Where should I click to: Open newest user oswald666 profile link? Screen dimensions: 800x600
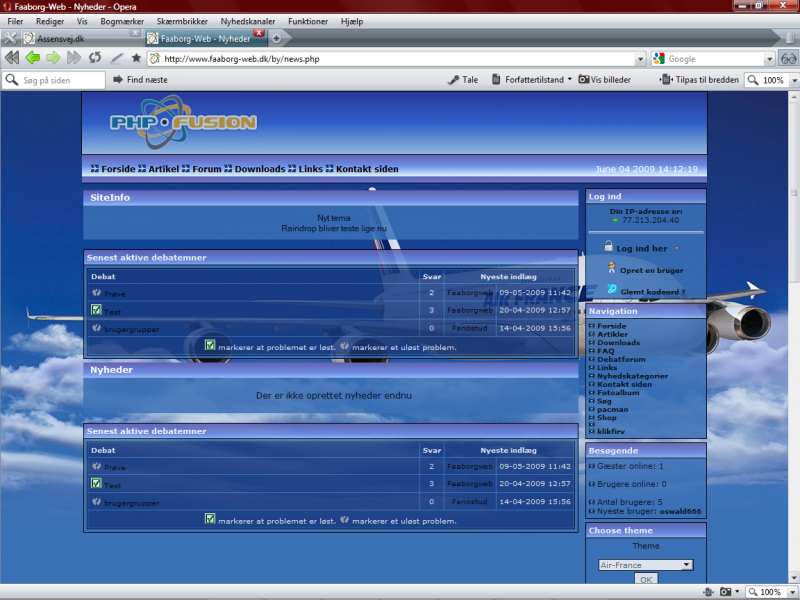click(x=680, y=511)
